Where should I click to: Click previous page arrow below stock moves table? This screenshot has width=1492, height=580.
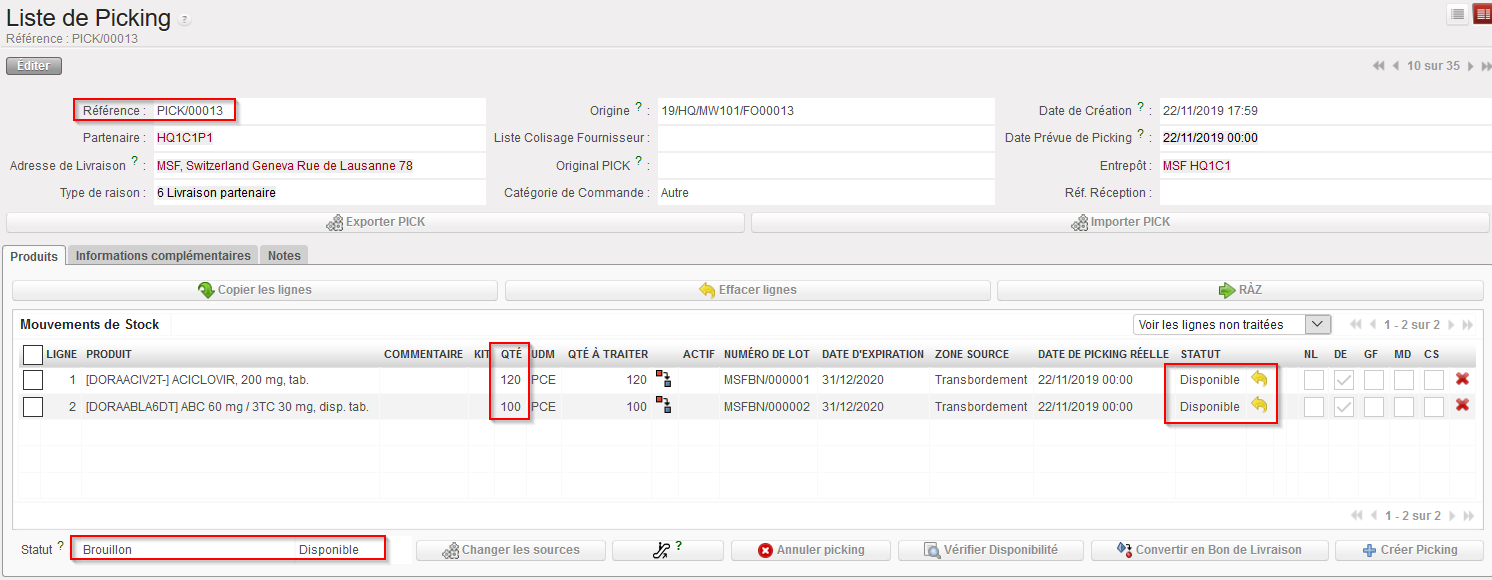(x=1373, y=516)
